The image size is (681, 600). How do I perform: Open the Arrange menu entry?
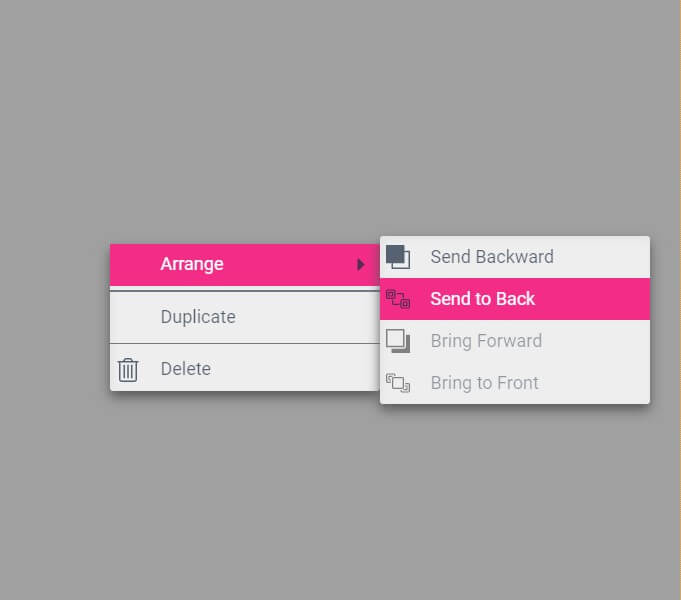click(x=192, y=264)
